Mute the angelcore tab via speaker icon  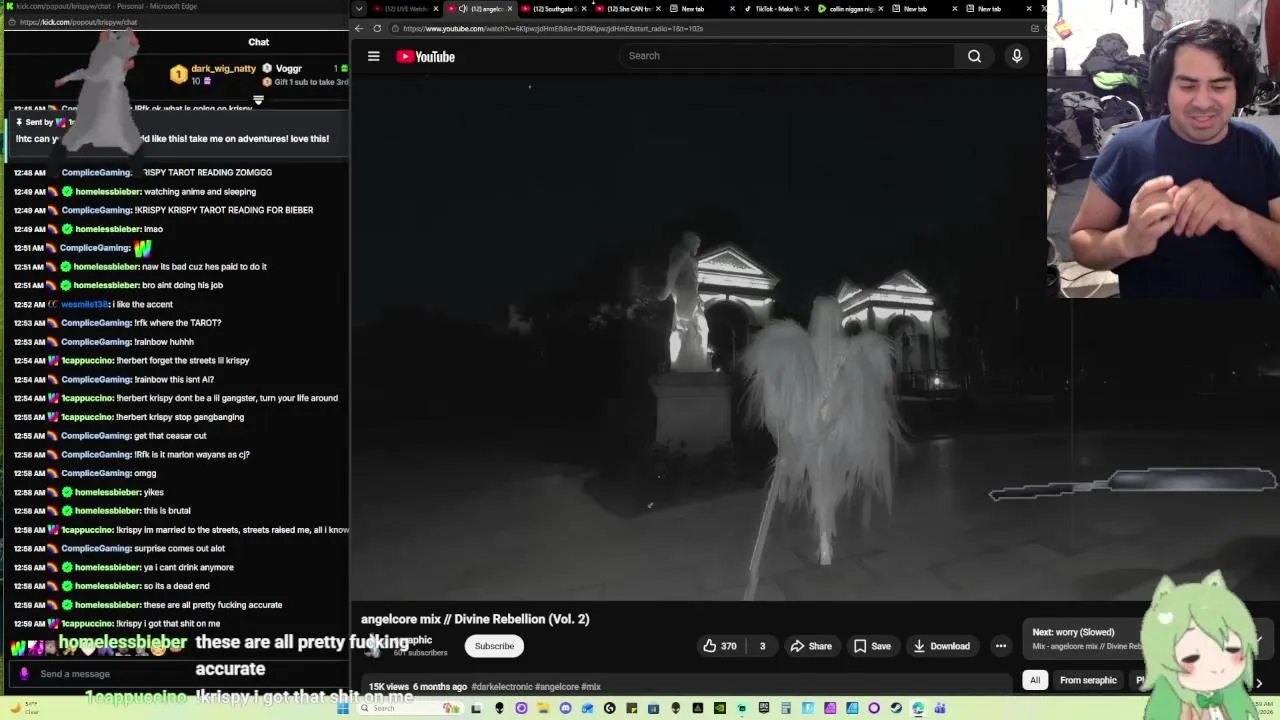click(463, 9)
